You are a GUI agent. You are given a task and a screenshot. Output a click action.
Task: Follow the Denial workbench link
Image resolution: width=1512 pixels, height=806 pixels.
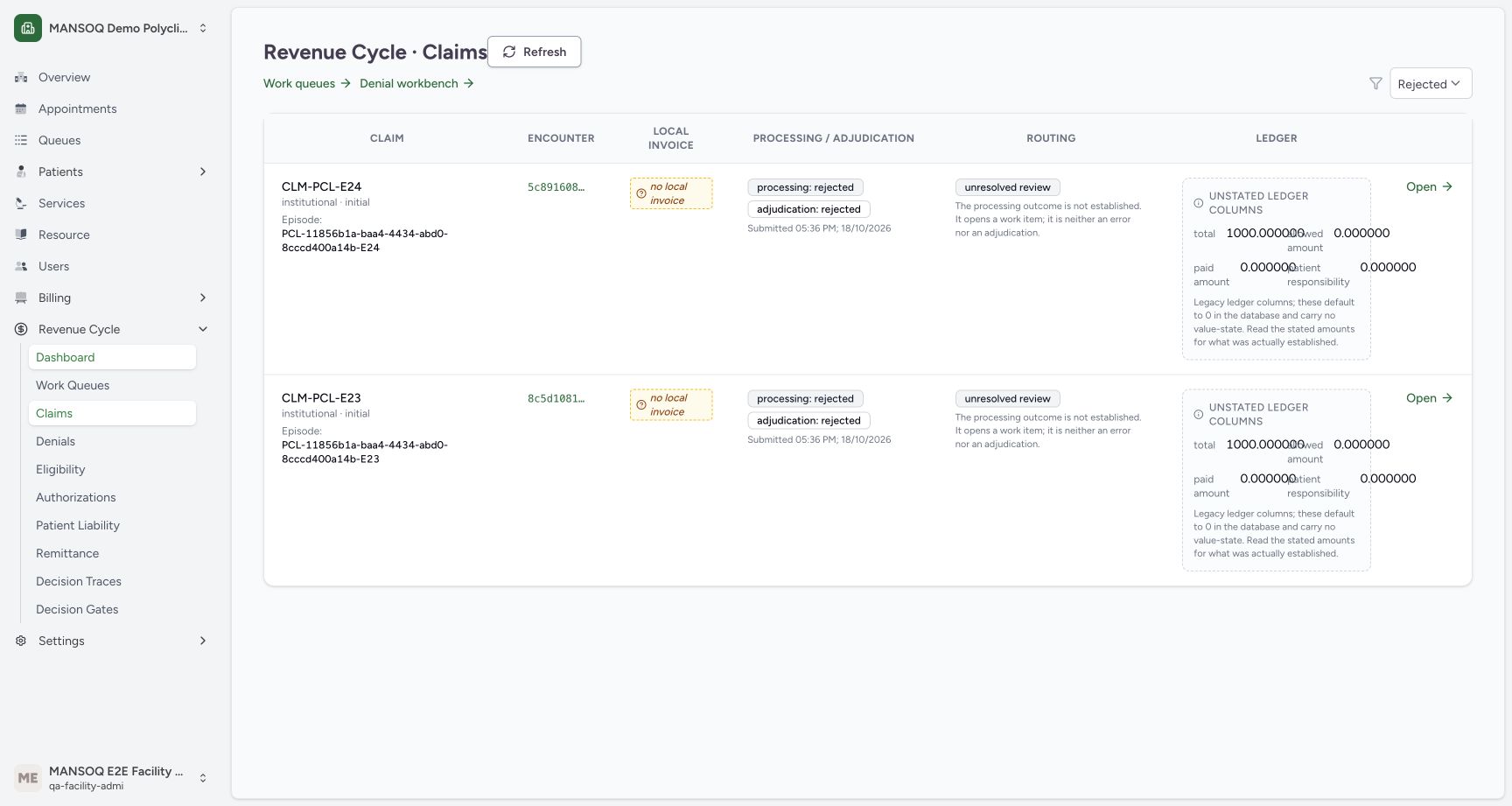pos(416,83)
